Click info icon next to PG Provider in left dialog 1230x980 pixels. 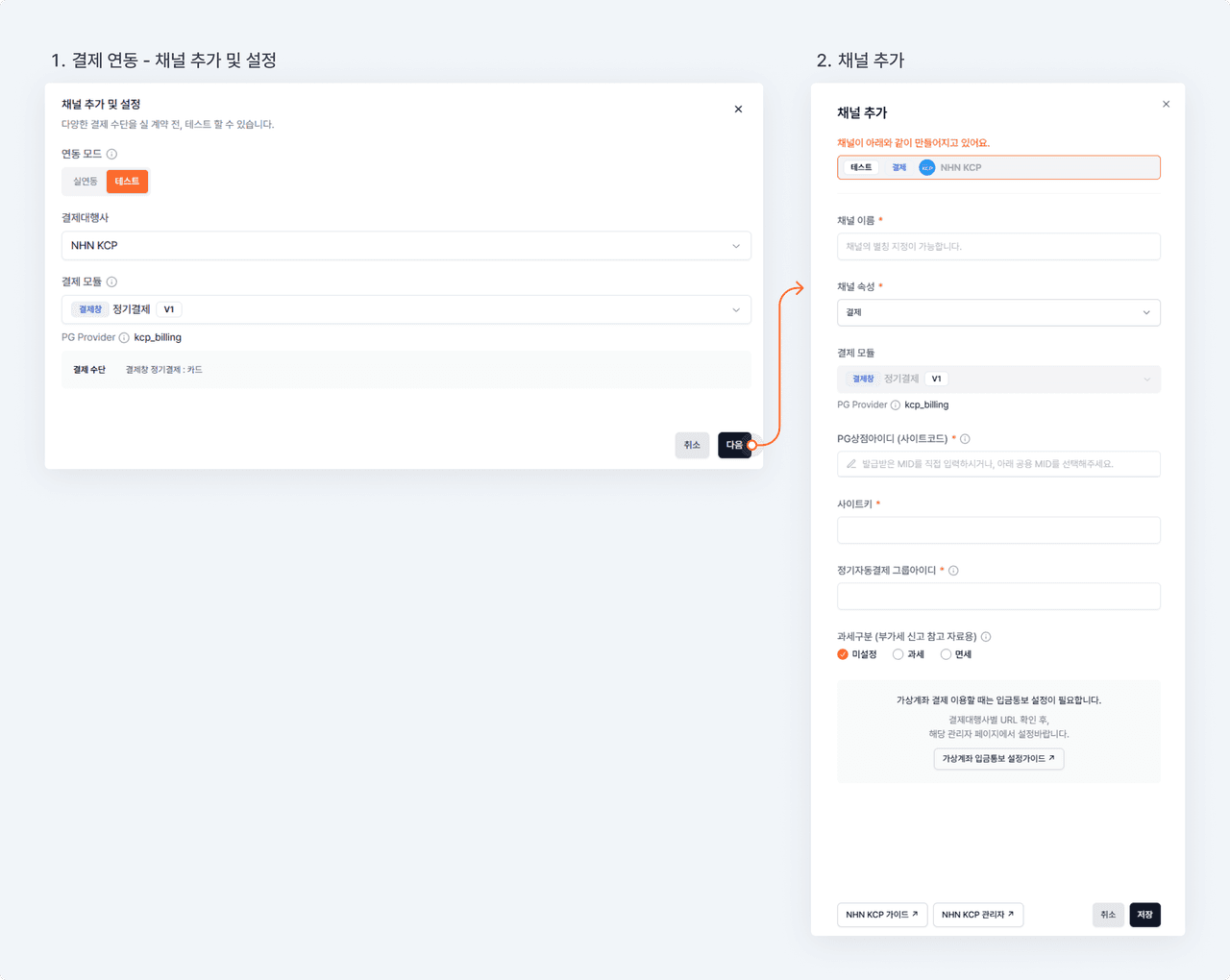[124, 337]
